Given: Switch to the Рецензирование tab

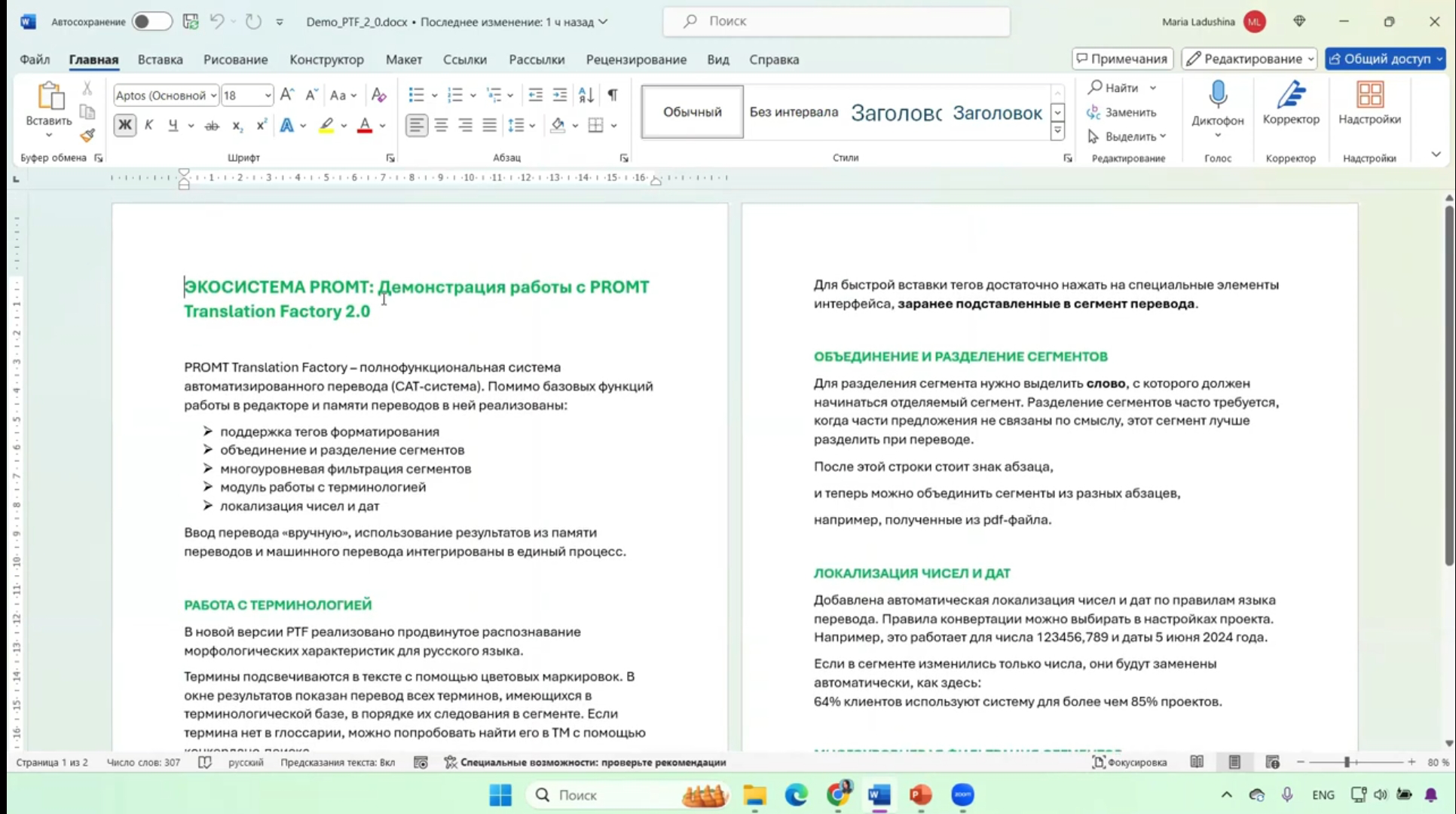Looking at the screenshot, I should click(x=635, y=60).
